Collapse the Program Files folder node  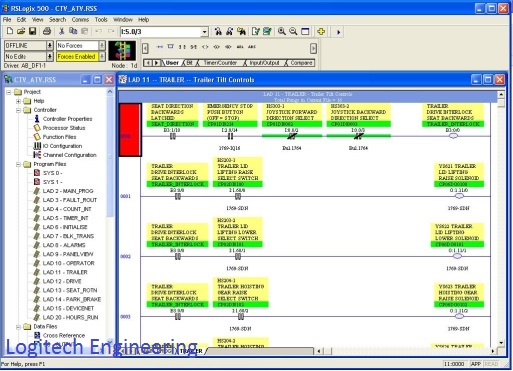(x=18, y=164)
